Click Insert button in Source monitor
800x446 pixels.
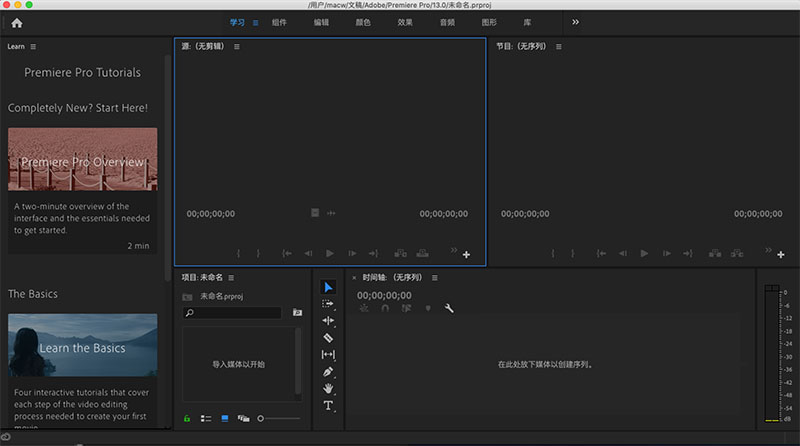click(401, 253)
